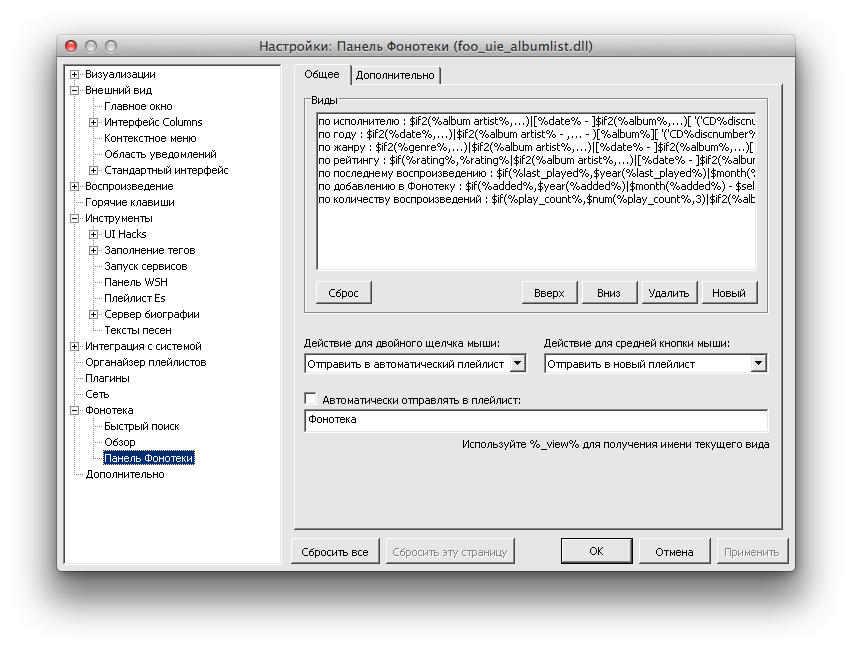The image size is (852, 650).
Task: Open the double-click action dropdown
Action: click(517, 364)
